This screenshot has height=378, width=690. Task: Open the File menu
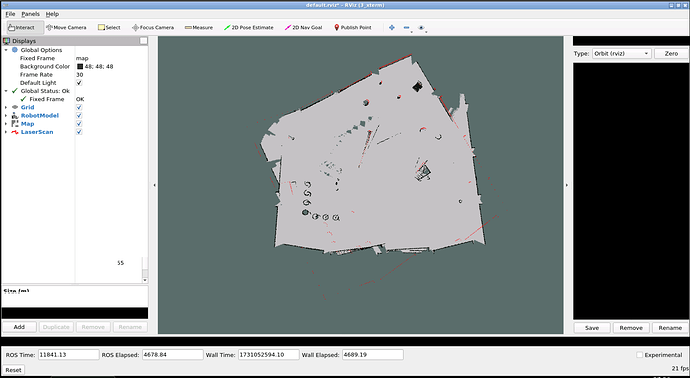click(10, 14)
